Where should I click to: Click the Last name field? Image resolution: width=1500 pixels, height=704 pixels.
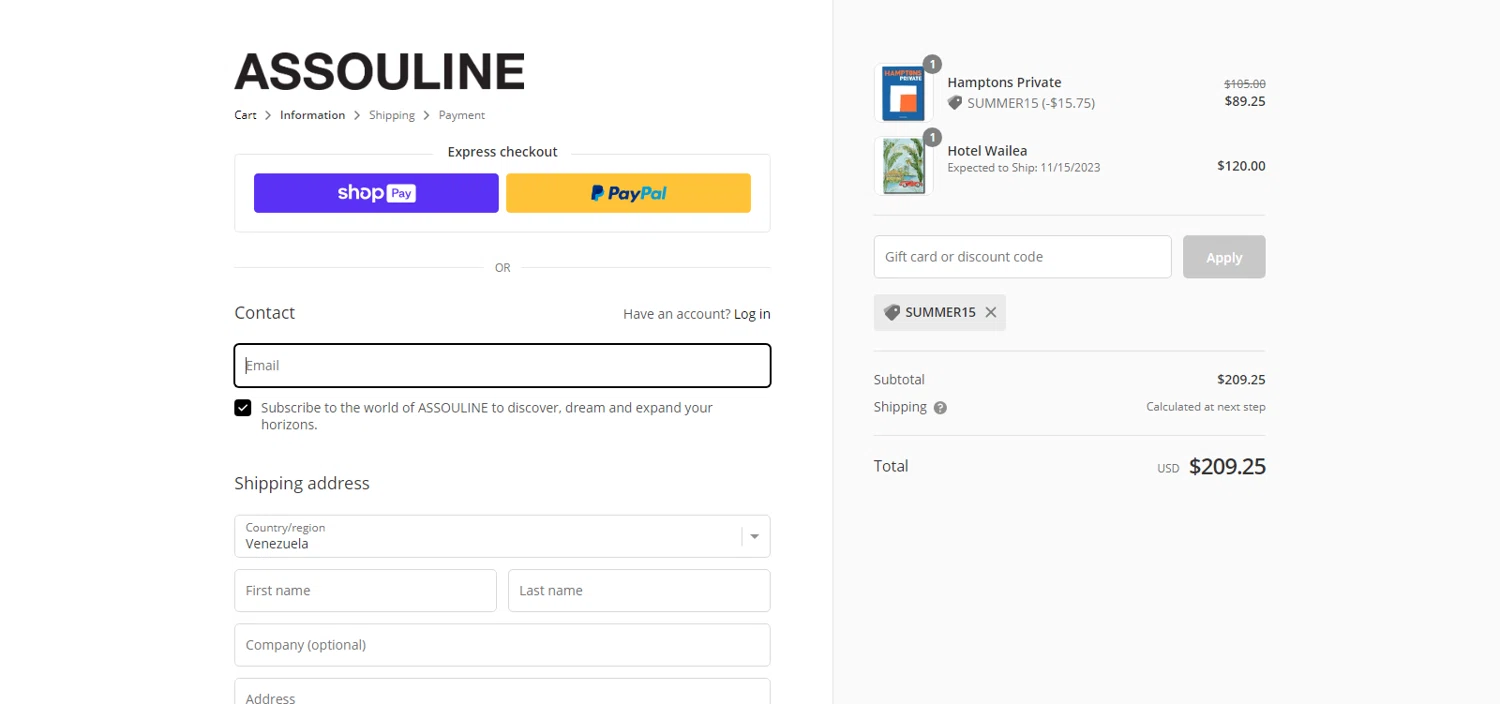639,590
